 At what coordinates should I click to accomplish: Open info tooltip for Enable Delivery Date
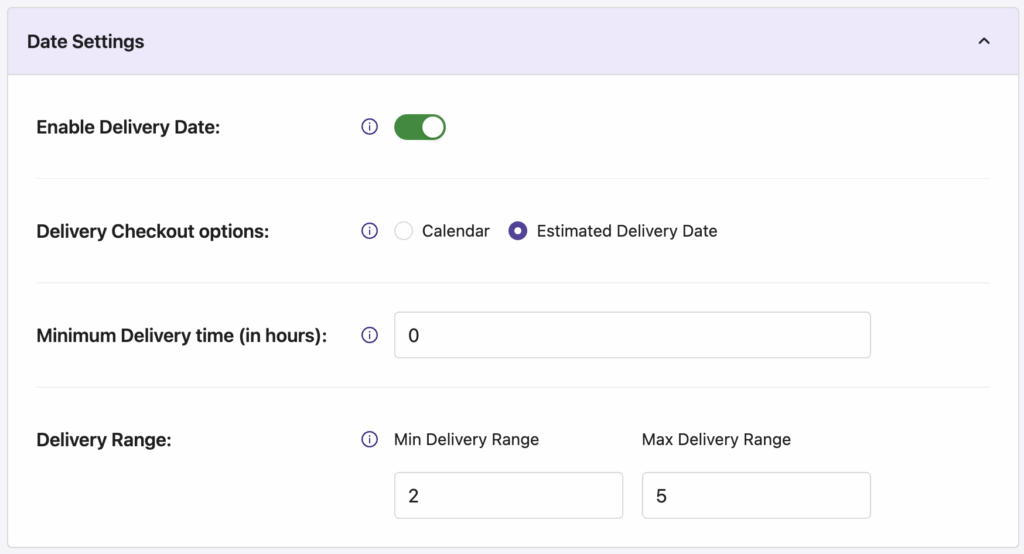click(x=370, y=127)
